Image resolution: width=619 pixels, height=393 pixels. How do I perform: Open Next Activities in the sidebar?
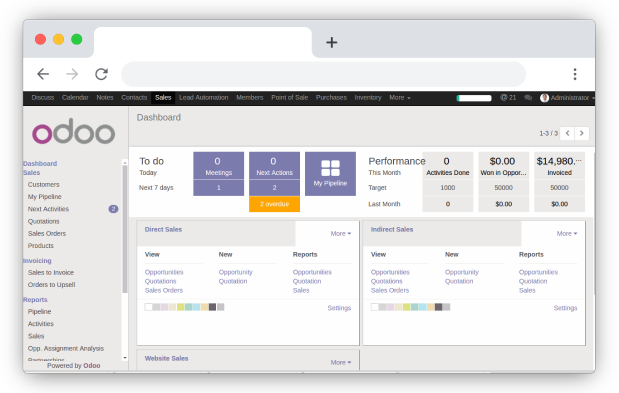click(48, 209)
